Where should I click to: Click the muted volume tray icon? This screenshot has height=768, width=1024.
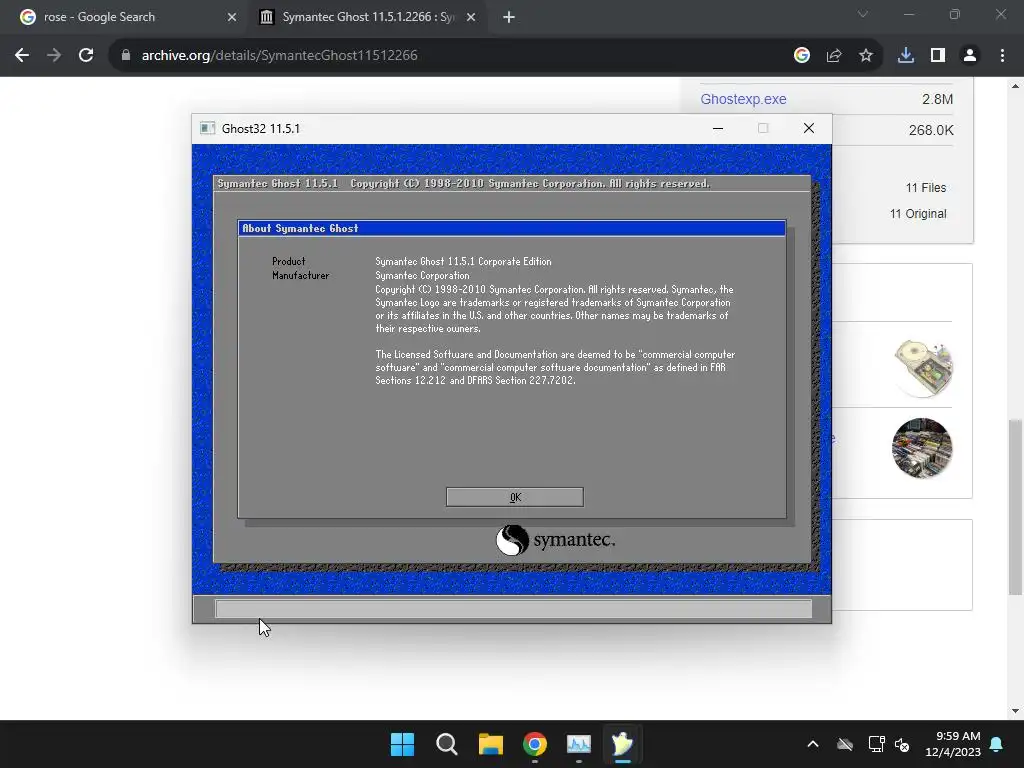(902, 744)
